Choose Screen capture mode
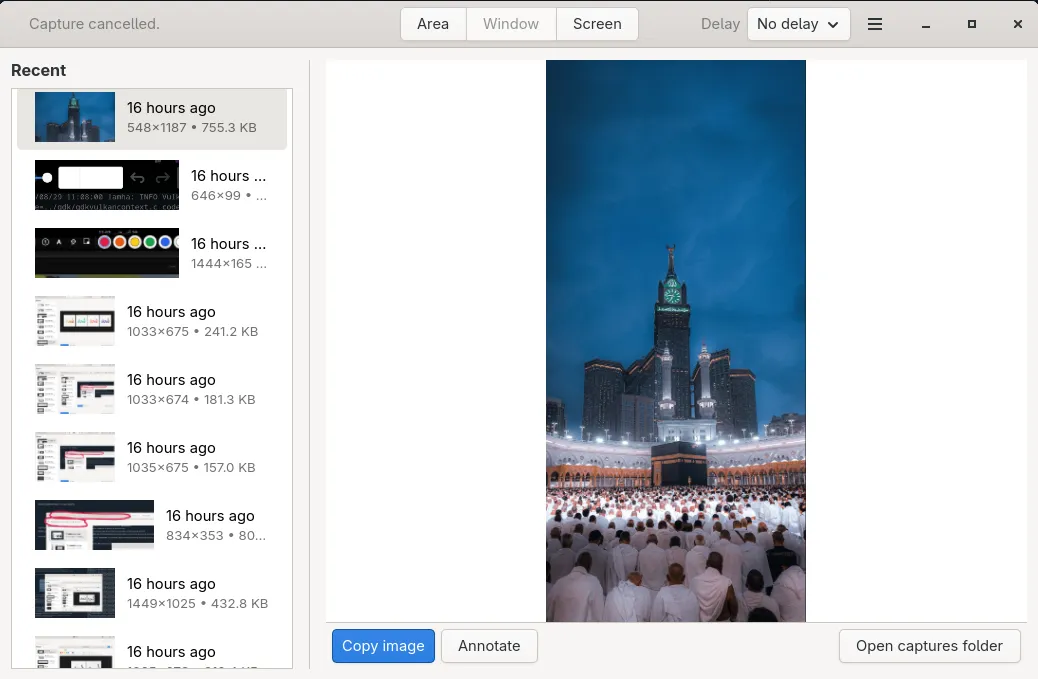Viewport: 1038px width, 679px height. pyautogui.click(x=597, y=24)
